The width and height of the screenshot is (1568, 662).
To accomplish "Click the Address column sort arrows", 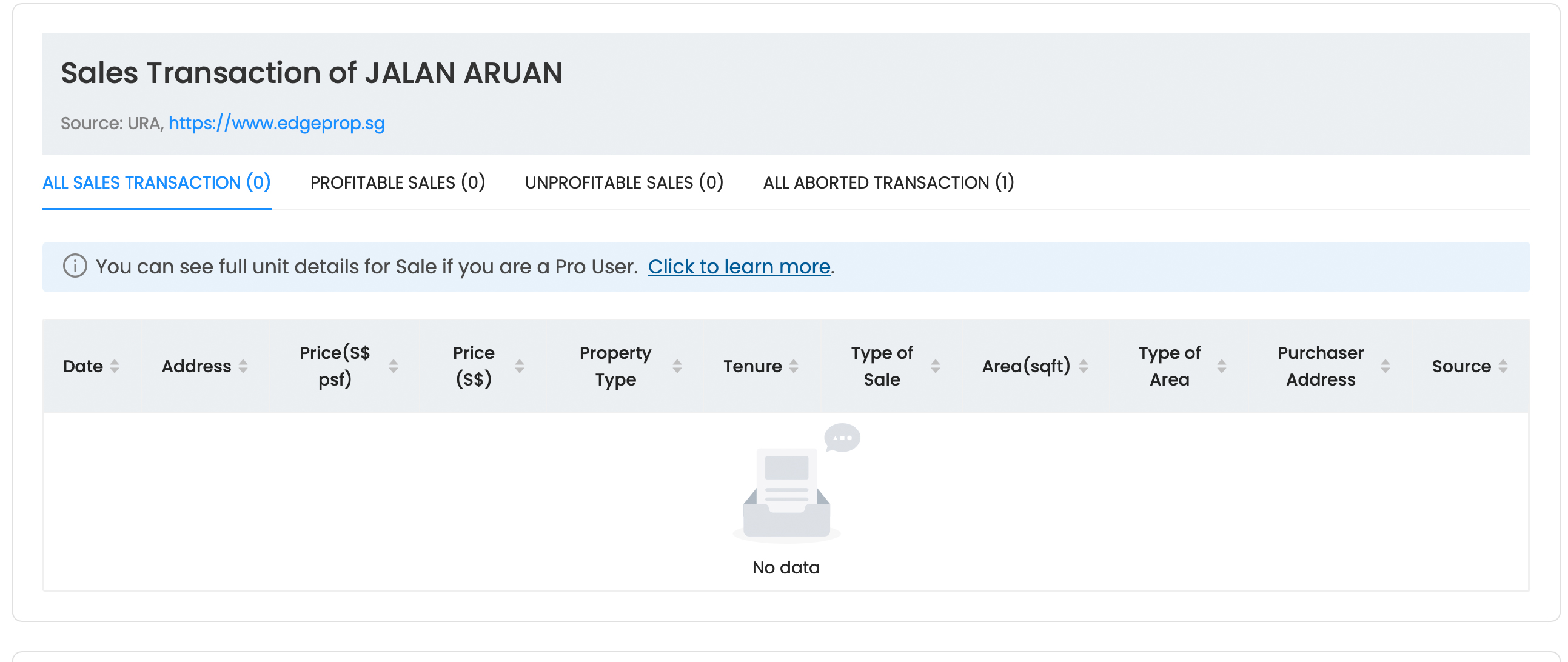I will tap(243, 366).
